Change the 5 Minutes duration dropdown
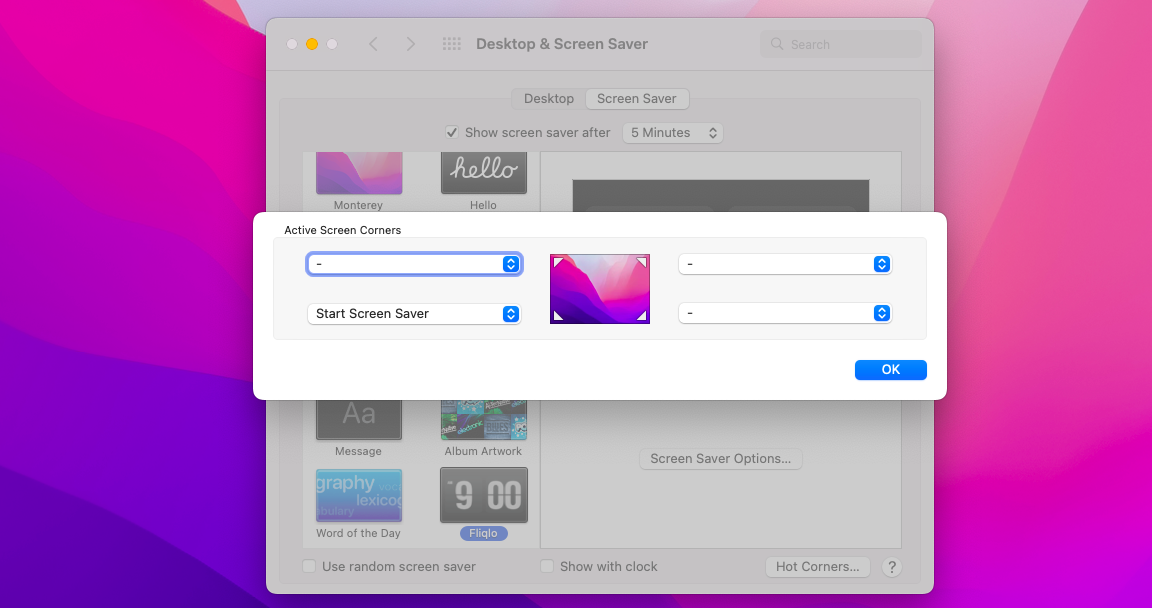This screenshot has width=1152, height=608. click(672, 132)
